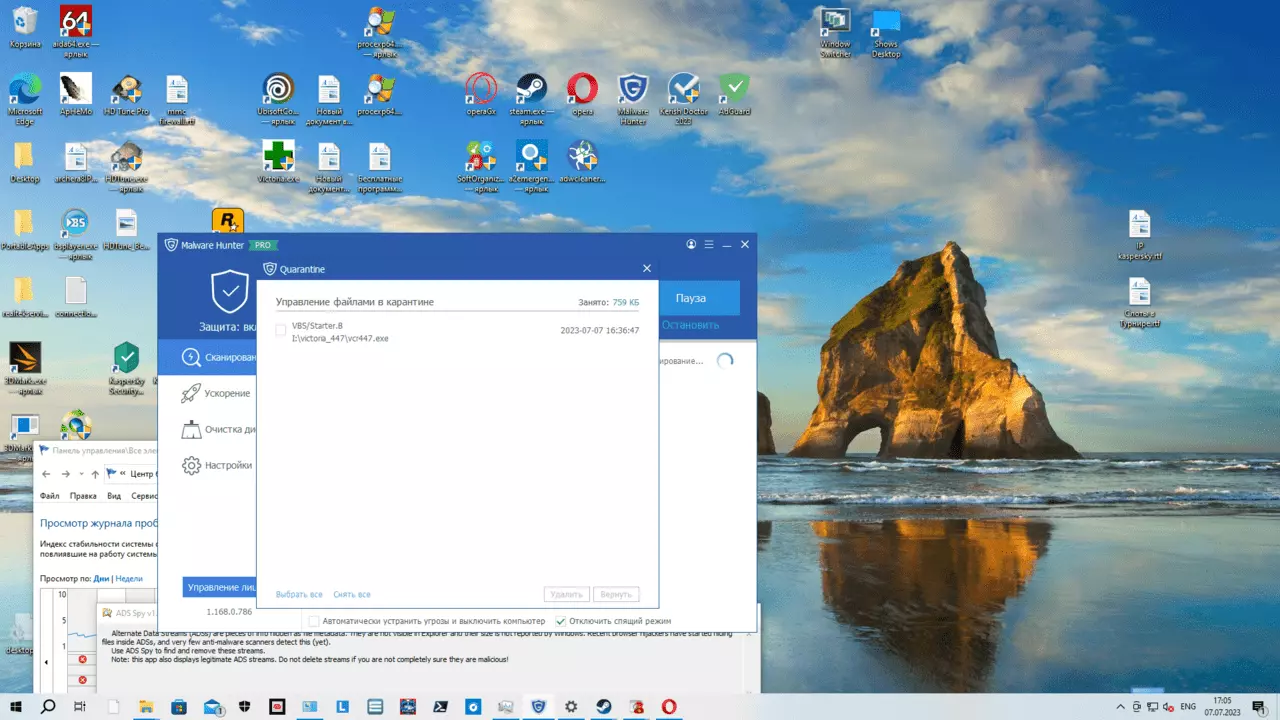Image resolution: width=1280 pixels, height=720 pixels.
Task: Open Правка menu in Control Panel window
Action: click(x=83, y=496)
